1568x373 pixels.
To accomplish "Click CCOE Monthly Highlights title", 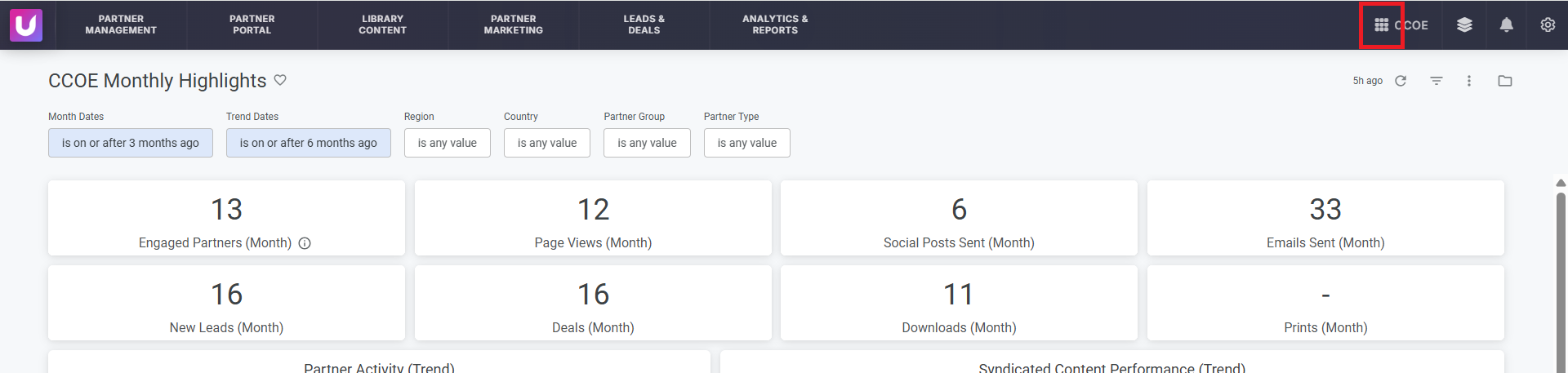I will point(158,81).
